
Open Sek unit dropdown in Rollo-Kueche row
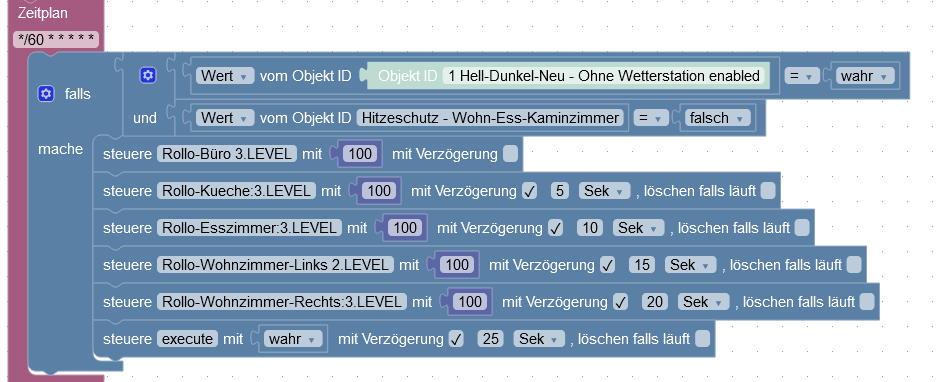(605, 191)
